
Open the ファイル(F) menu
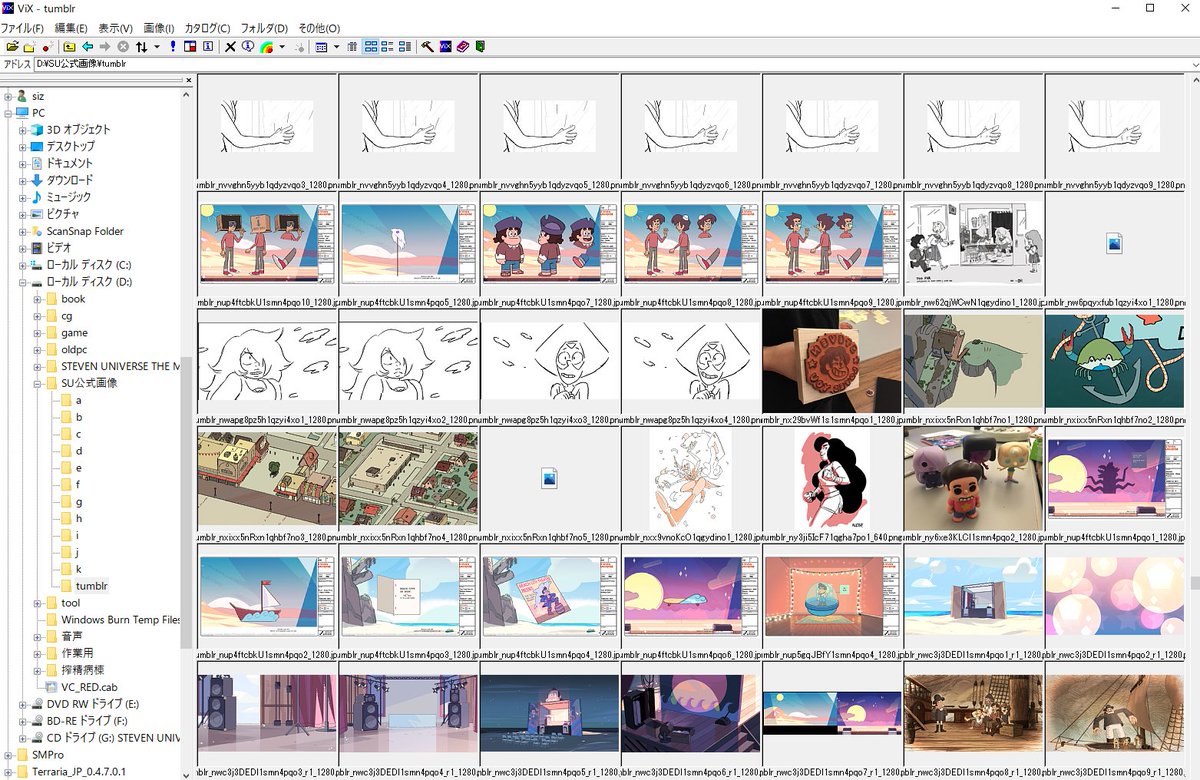22,28
